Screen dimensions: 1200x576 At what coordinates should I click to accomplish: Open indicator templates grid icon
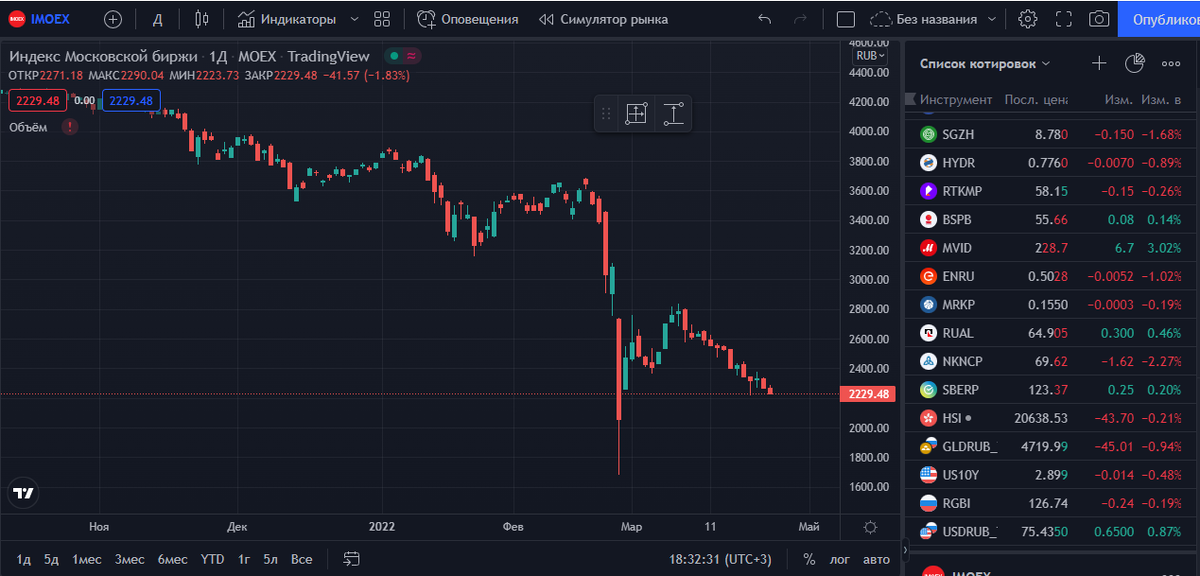click(381, 19)
